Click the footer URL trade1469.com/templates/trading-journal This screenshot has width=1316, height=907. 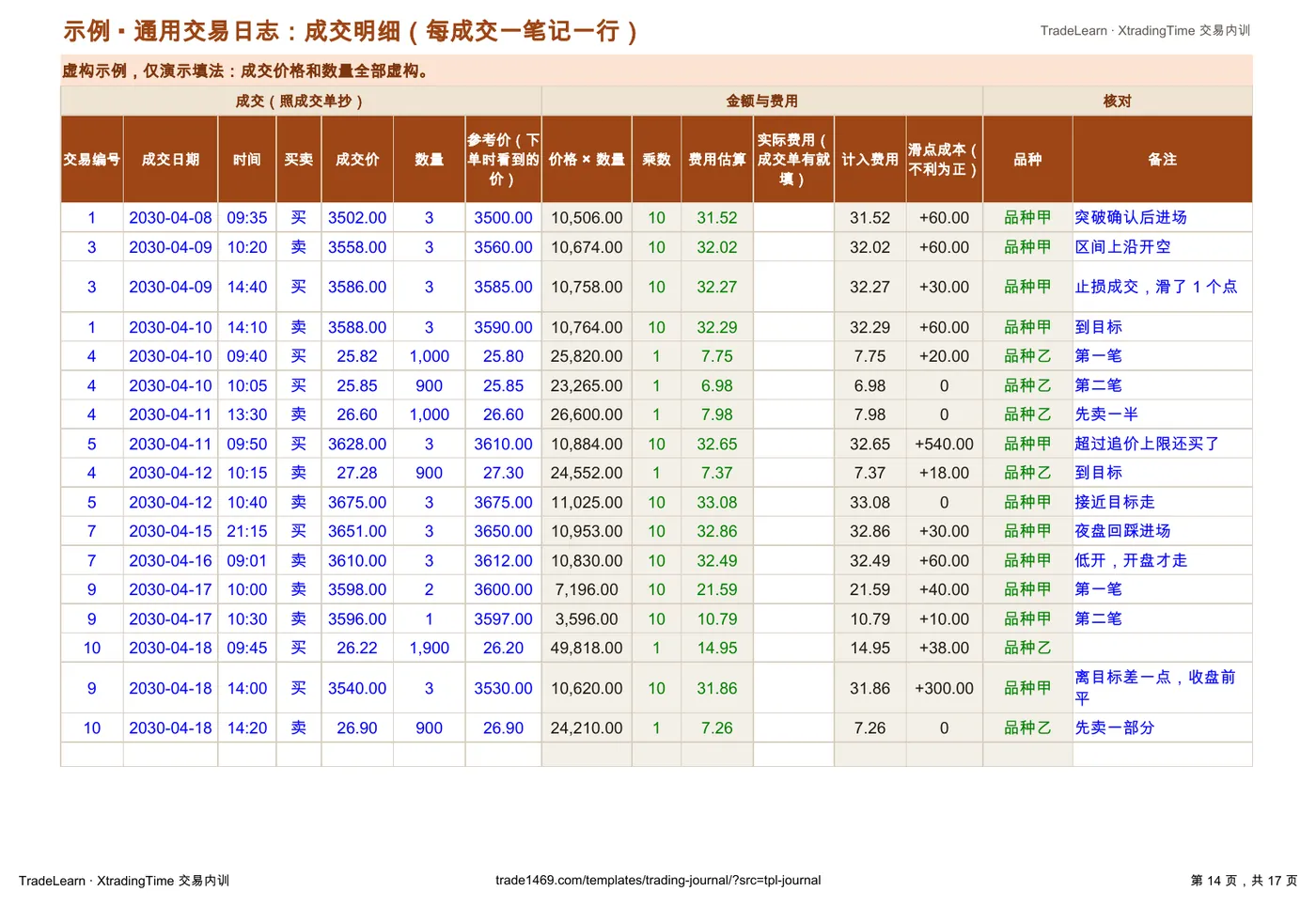point(658,881)
